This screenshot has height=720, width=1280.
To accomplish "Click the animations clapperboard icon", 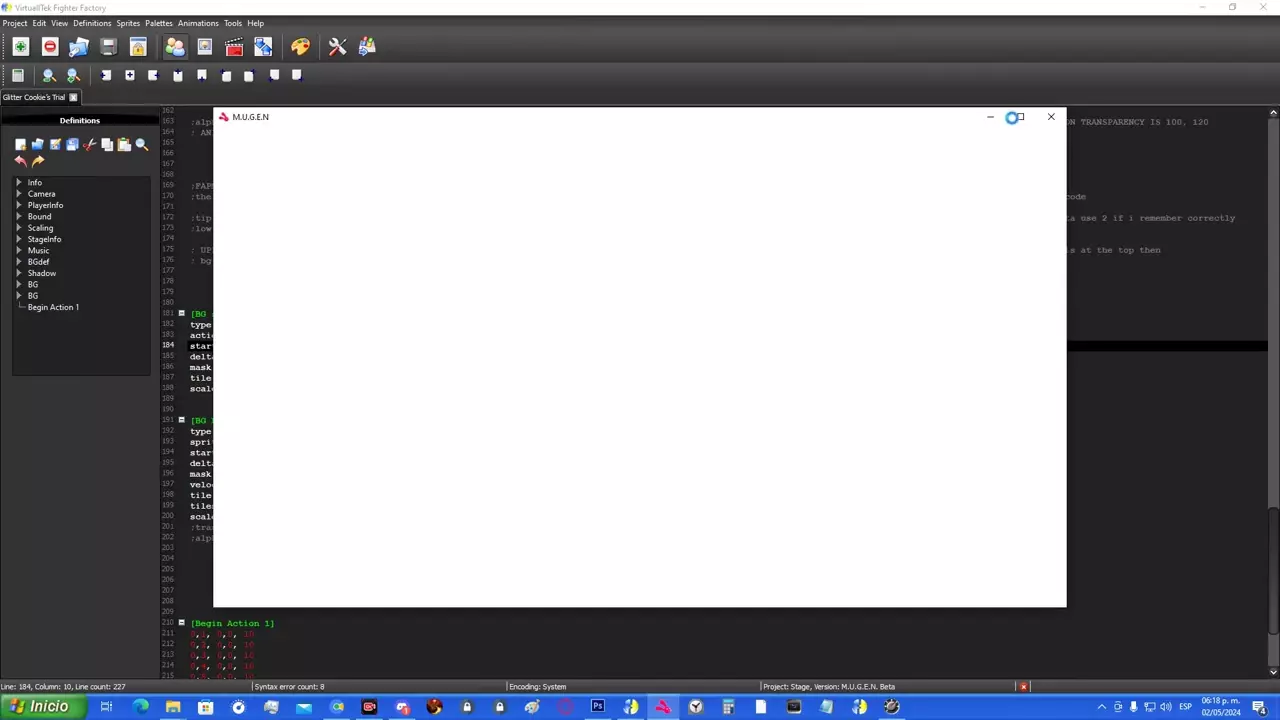I will pyautogui.click(x=234, y=47).
